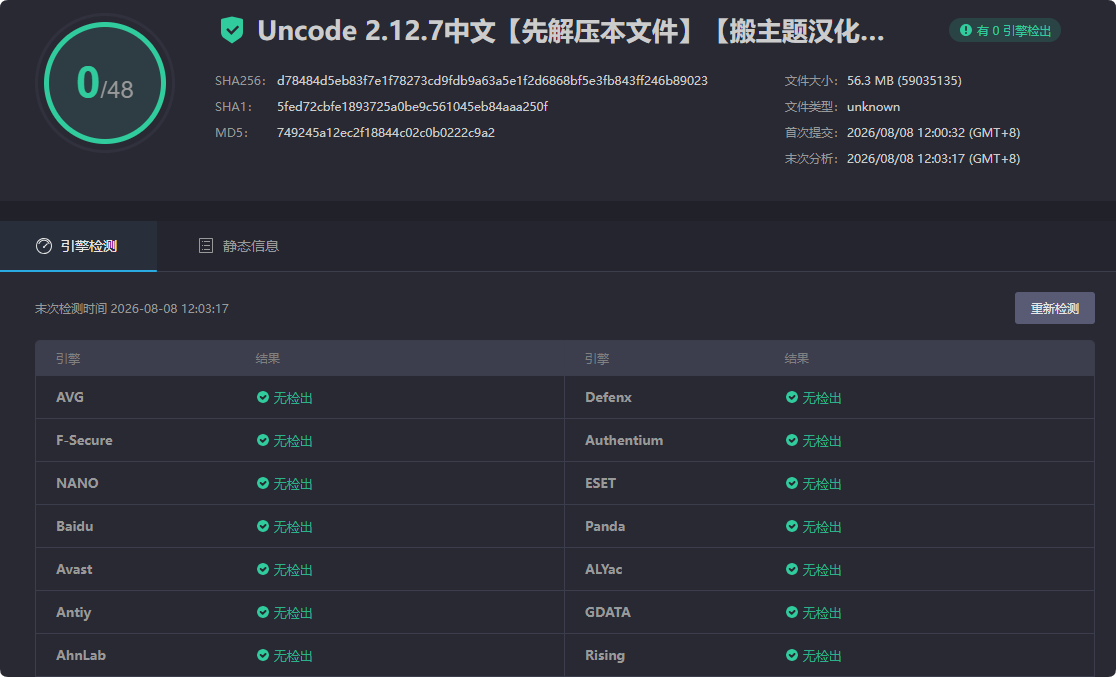Image resolution: width=1116 pixels, height=677 pixels.
Task: Switch to the 引擎检测 tab
Action: (x=78, y=246)
